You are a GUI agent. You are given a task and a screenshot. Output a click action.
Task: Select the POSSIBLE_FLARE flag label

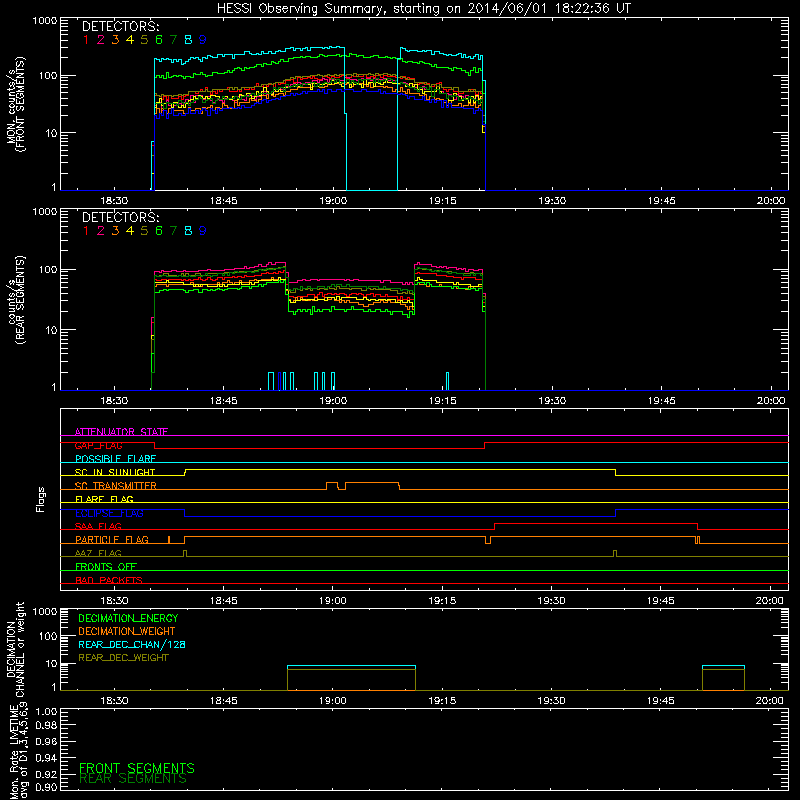[115, 459]
